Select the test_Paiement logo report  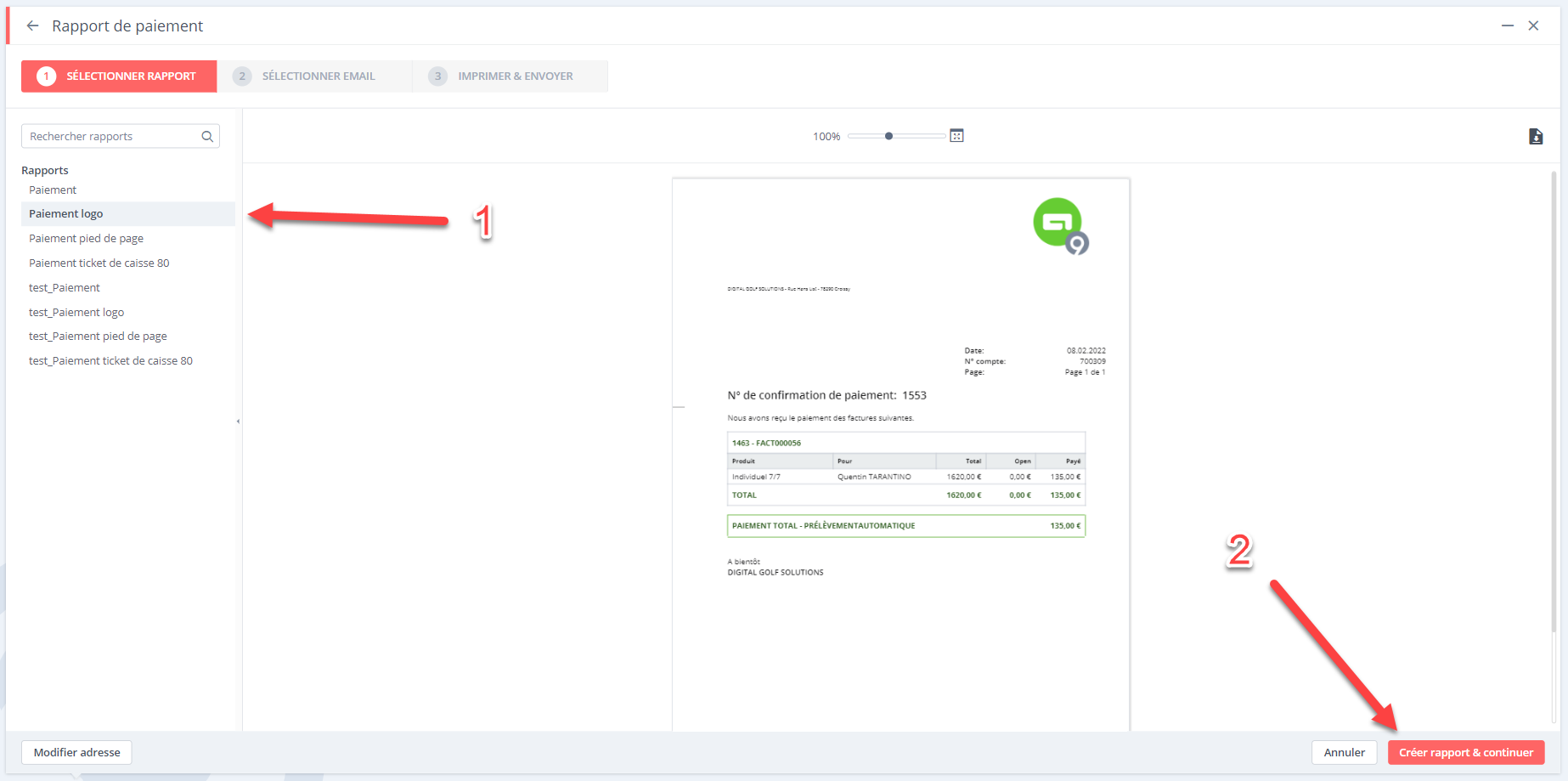coord(128,312)
